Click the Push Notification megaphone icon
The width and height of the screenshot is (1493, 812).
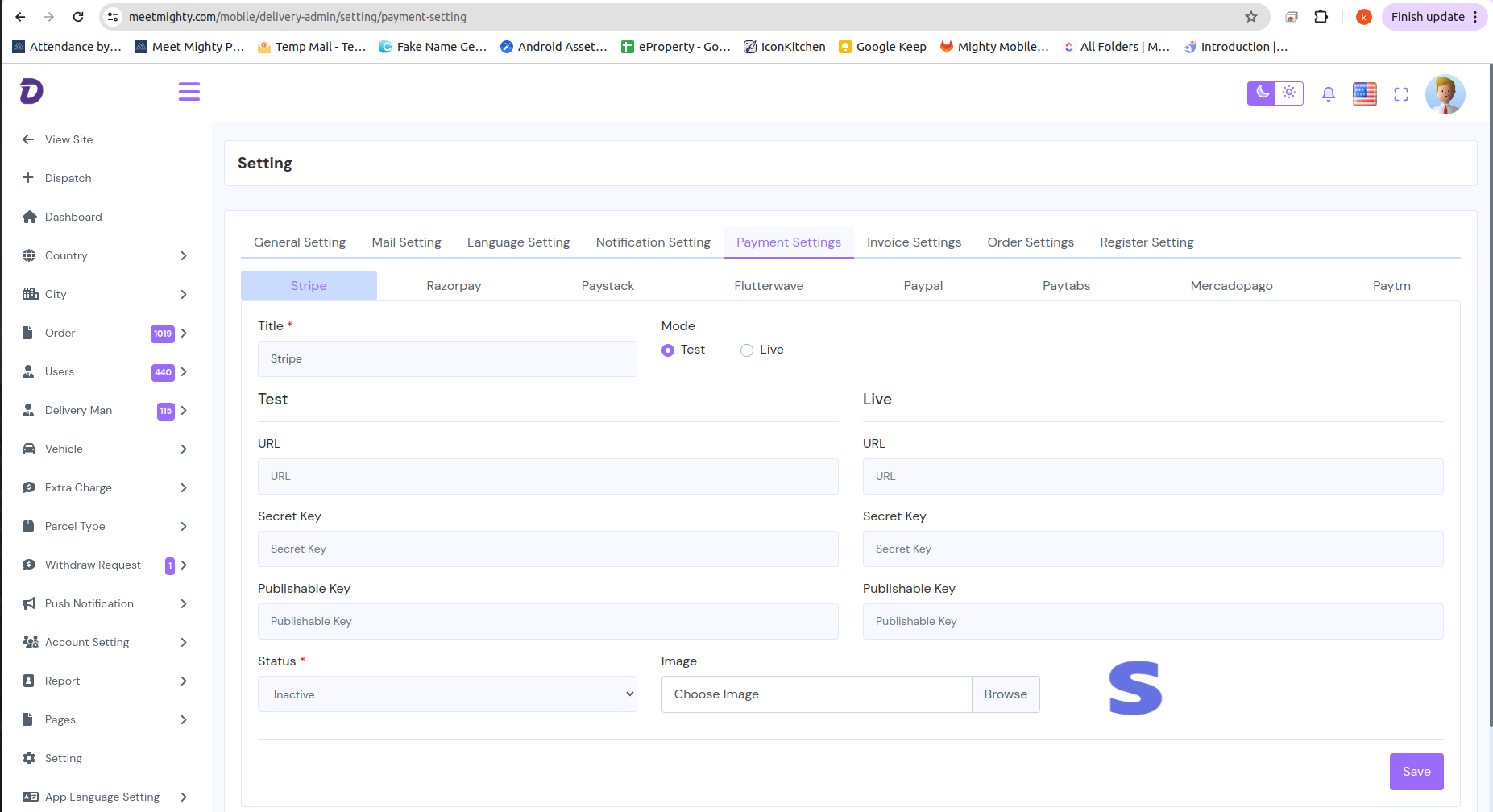point(29,603)
